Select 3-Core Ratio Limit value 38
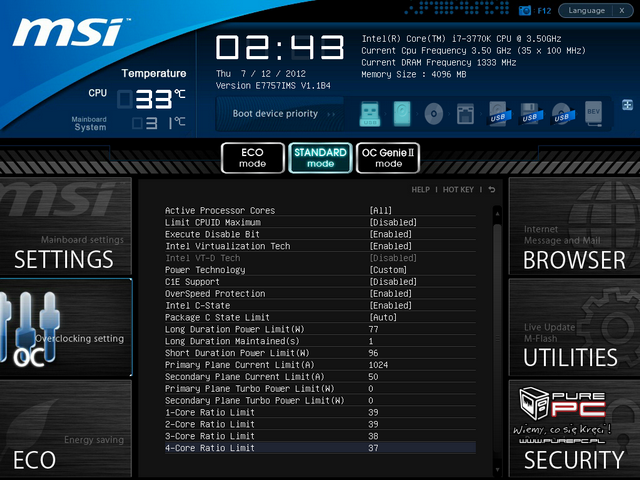640x480 pixels. (x=373, y=436)
